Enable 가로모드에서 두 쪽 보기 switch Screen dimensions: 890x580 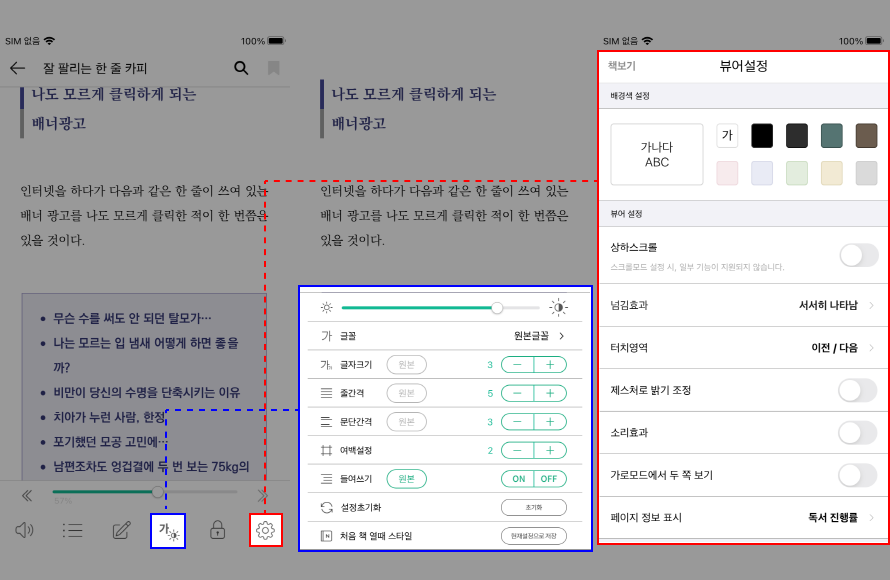tap(858, 475)
